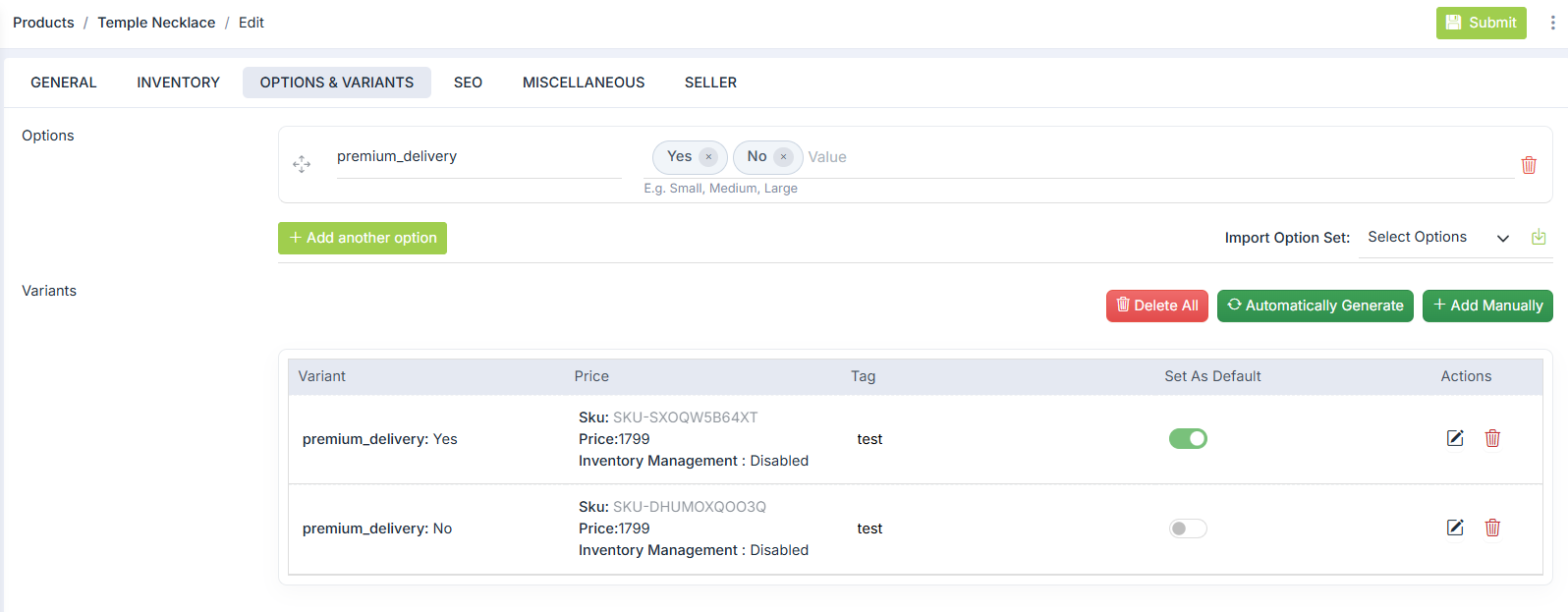Switch to the Inventory tab

(178, 83)
